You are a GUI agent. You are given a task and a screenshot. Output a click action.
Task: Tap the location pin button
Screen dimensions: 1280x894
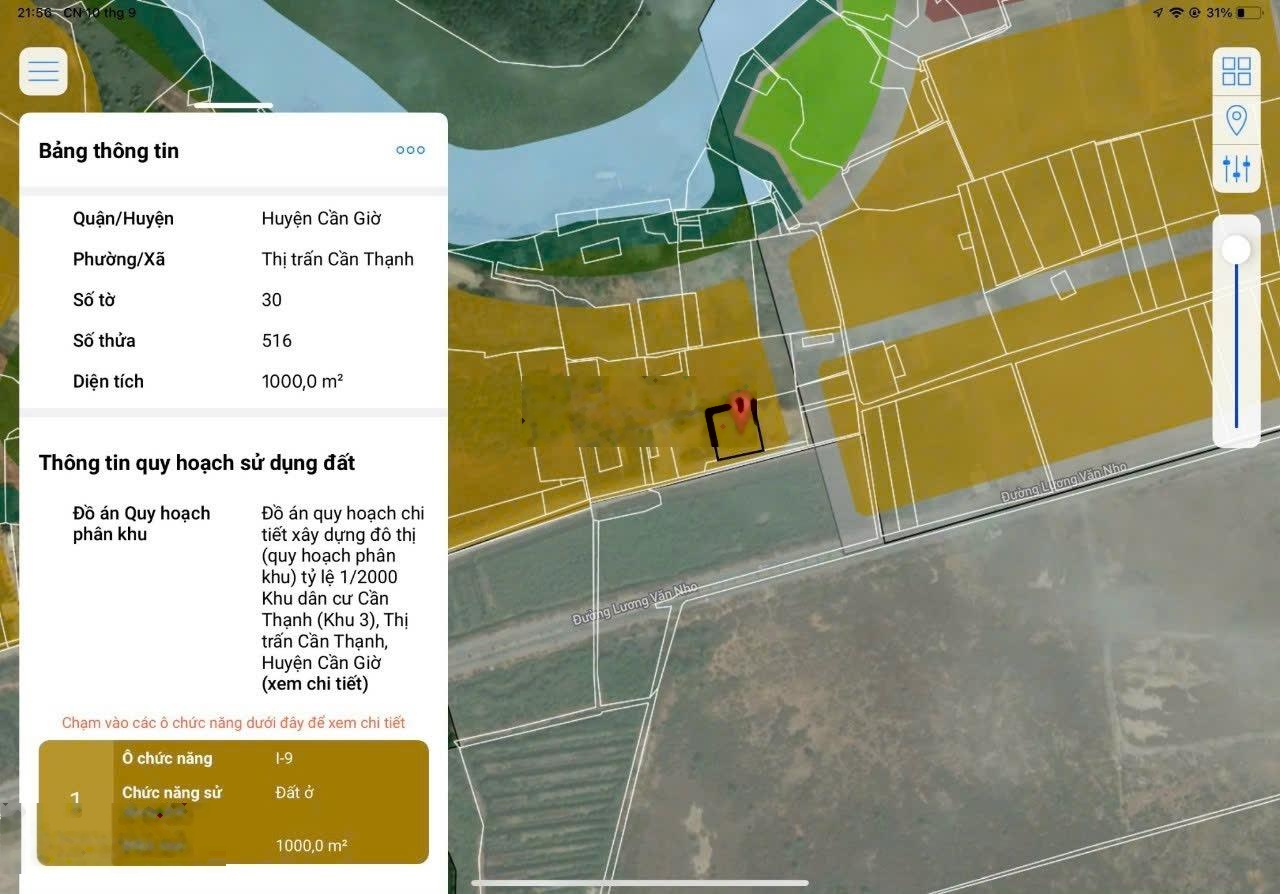coord(1236,121)
